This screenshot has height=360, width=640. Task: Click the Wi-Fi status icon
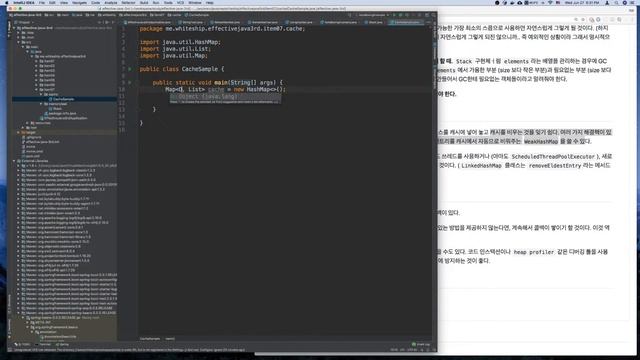tap(550, 2)
